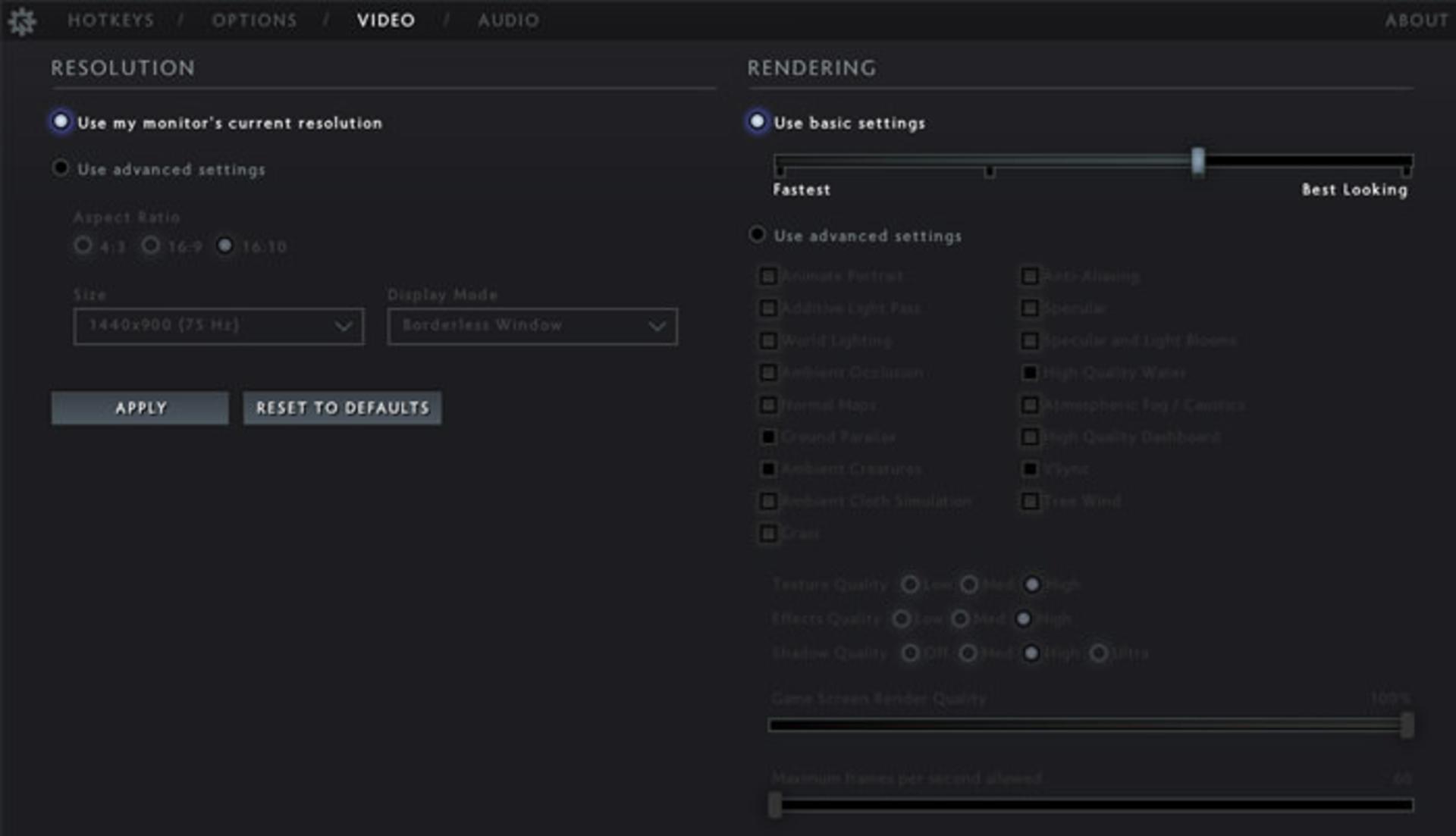Select the Video tab
This screenshot has width=1456, height=836.
386,20
